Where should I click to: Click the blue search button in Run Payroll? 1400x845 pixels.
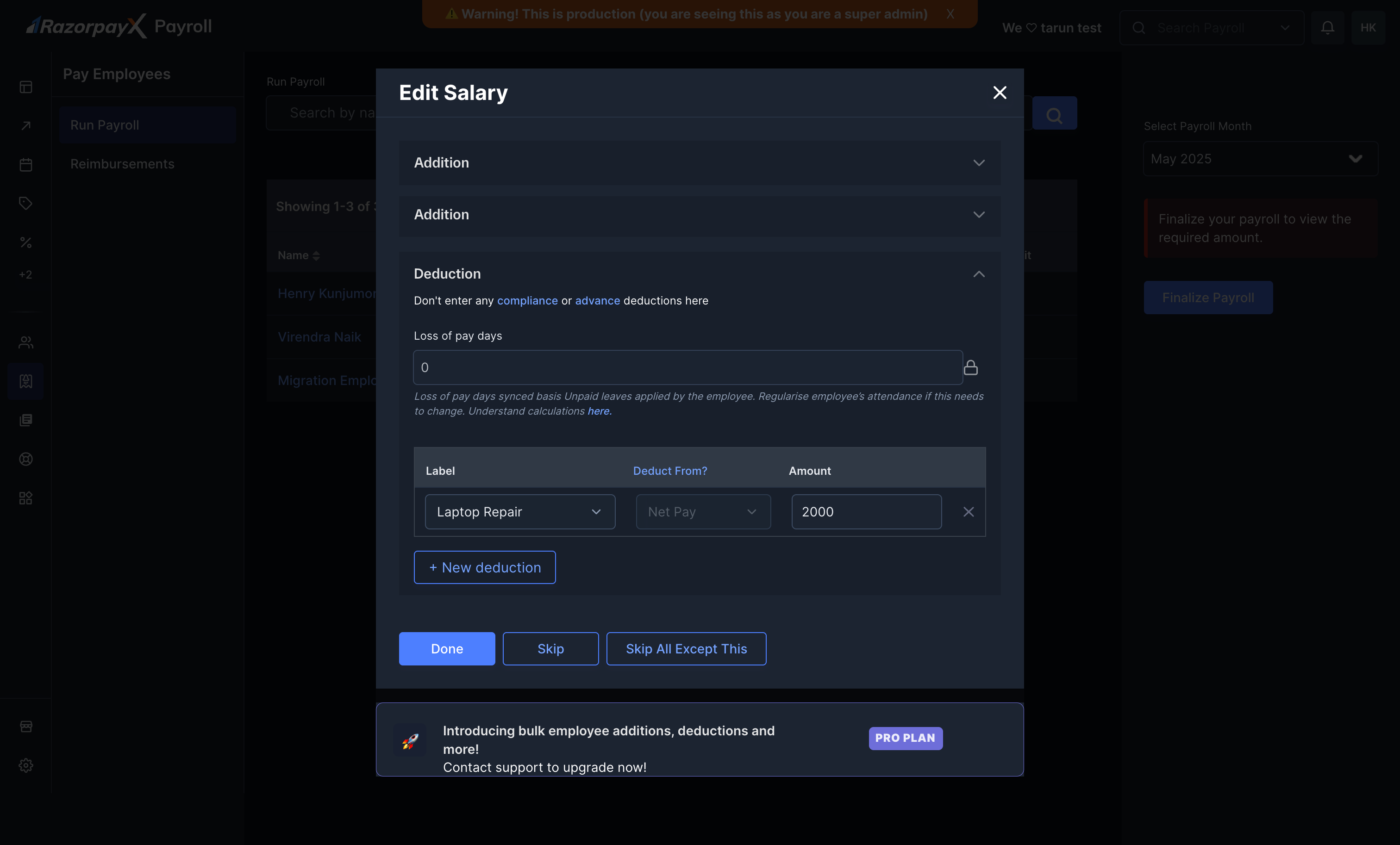tap(1054, 113)
